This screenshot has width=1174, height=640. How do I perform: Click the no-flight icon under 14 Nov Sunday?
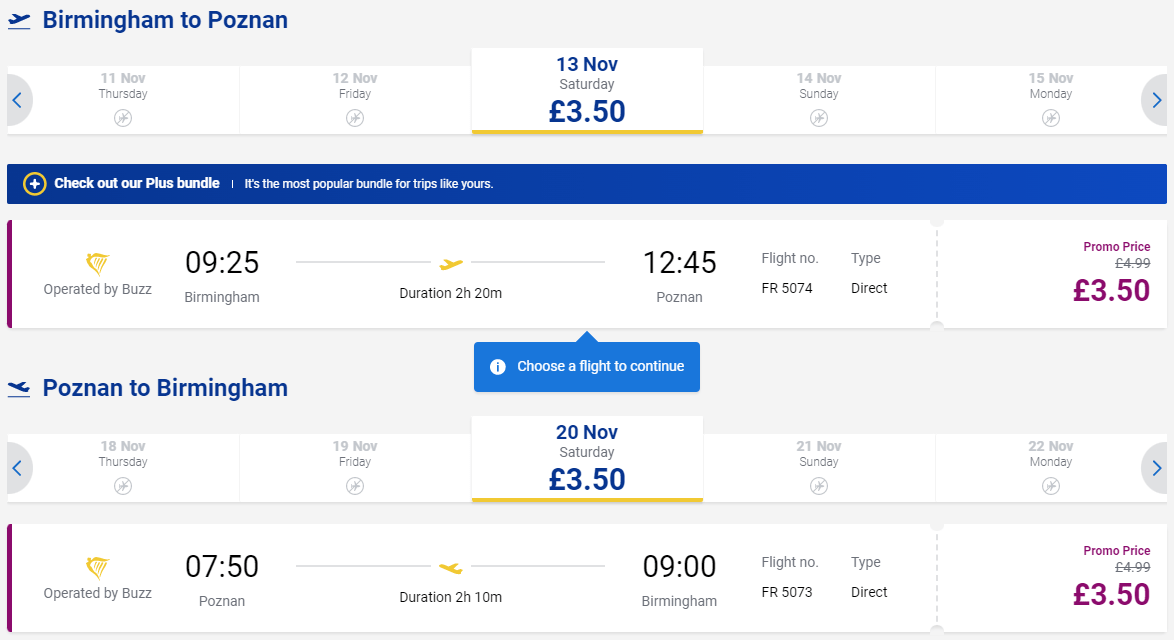818,118
